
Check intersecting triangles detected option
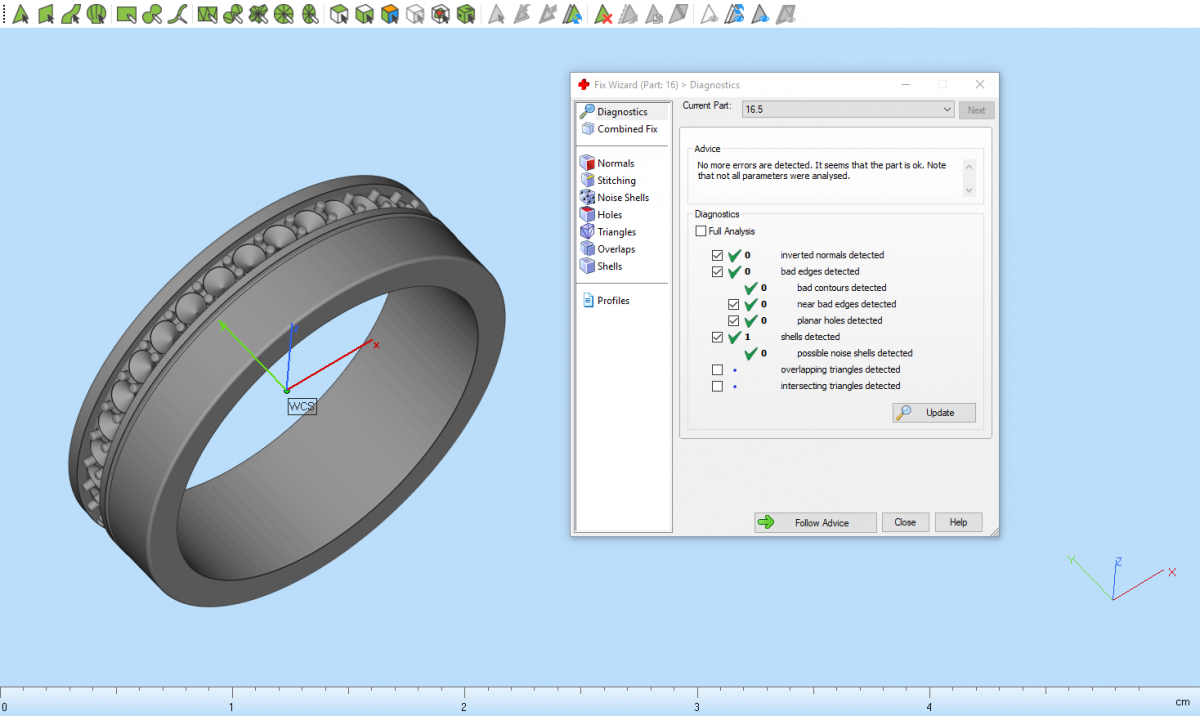click(x=717, y=386)
